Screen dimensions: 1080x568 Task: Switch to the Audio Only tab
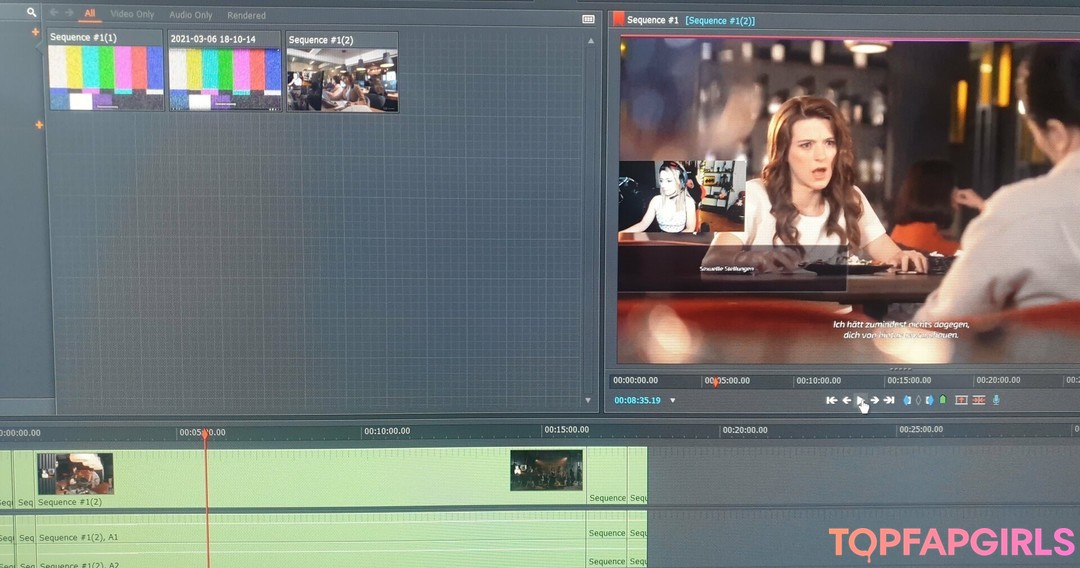click(191, 15)
